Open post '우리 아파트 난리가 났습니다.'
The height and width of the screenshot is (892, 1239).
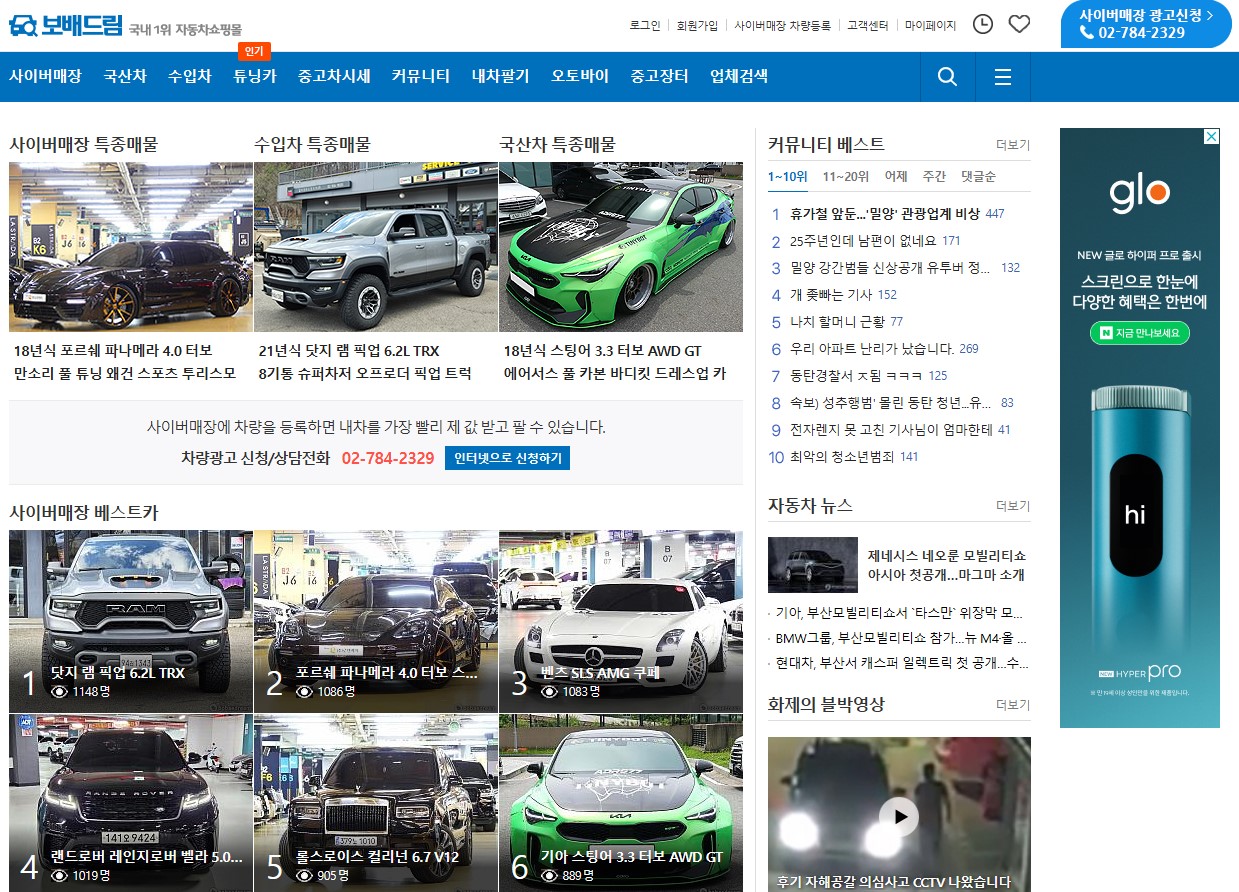(x=872, y=349)
